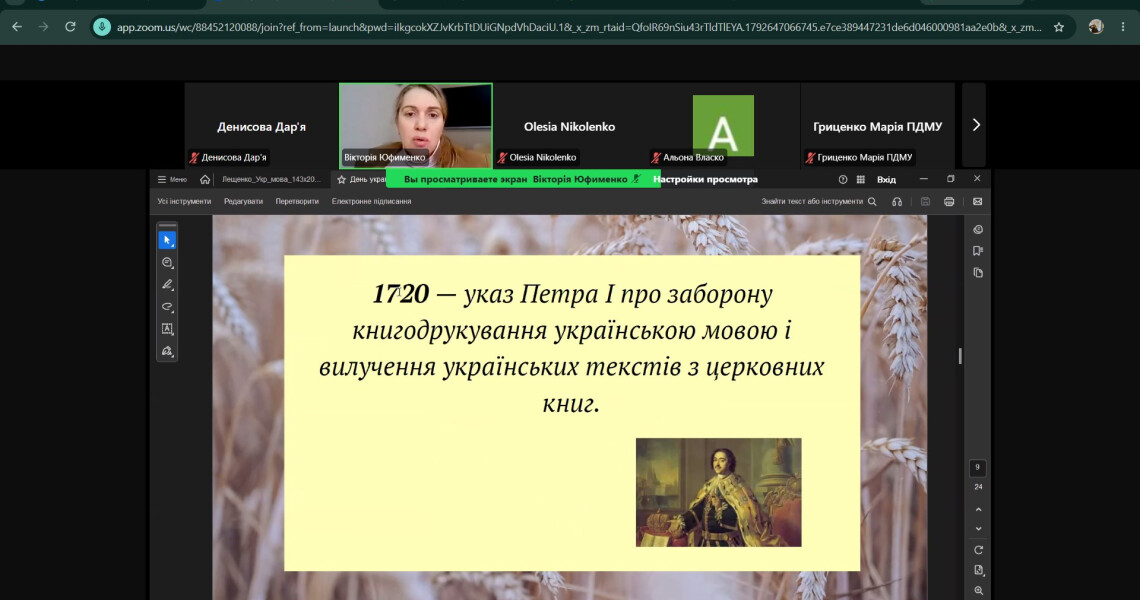Go to next page with down arrow
1140x600 pixels.
coord(978,529)
